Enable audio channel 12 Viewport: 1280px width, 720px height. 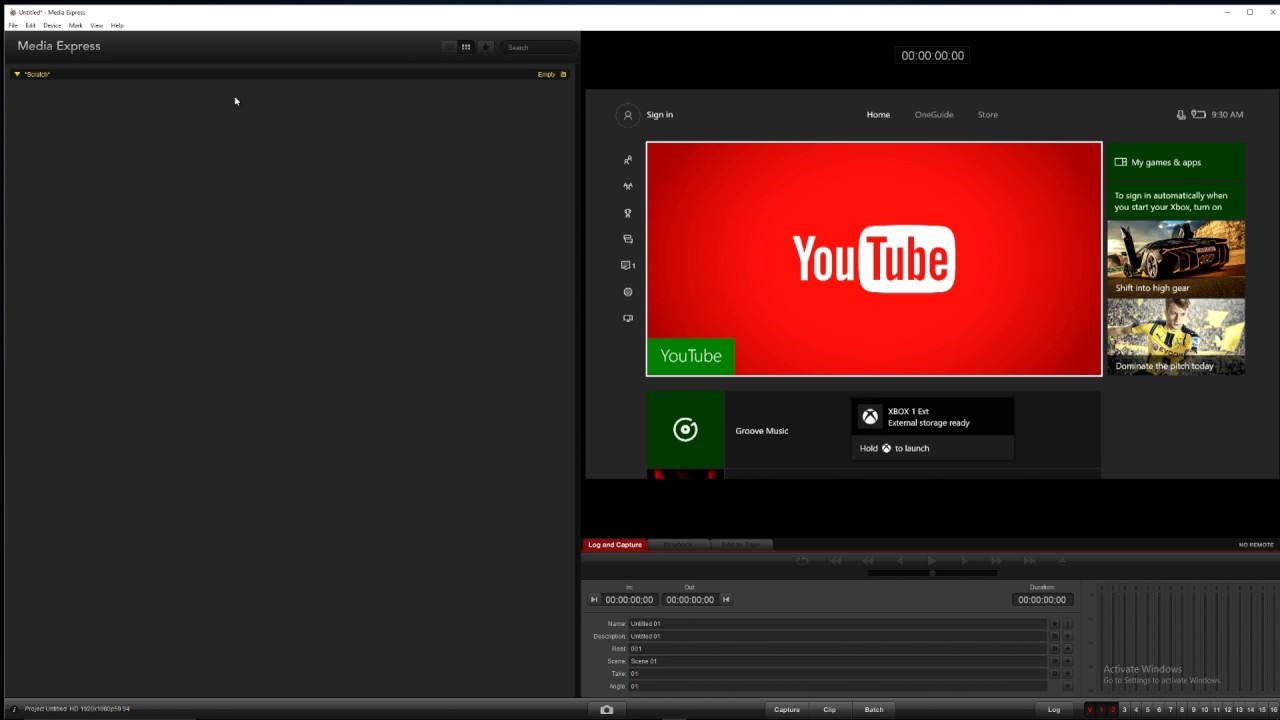point(1228,710)
